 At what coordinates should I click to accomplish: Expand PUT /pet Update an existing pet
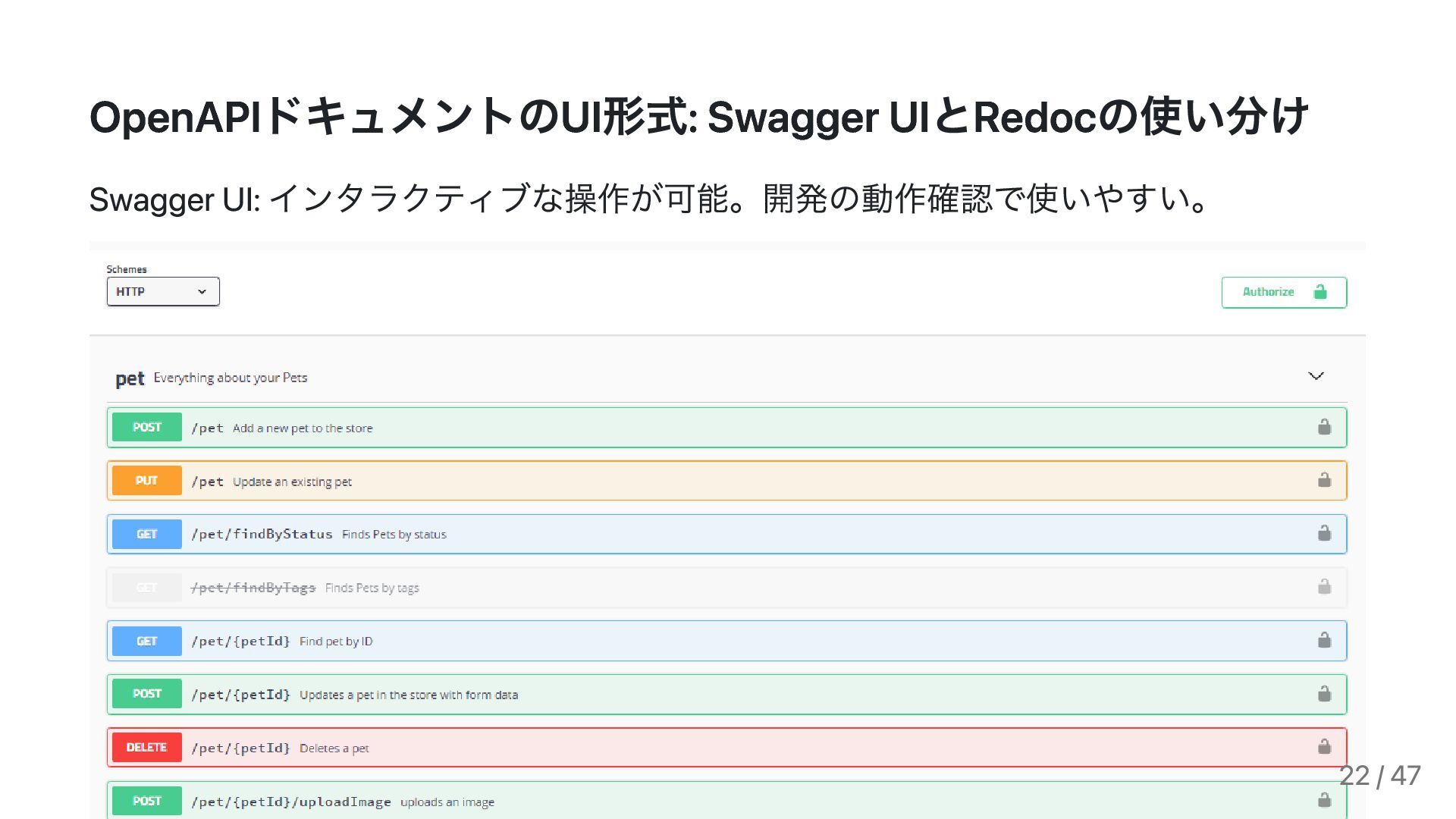[726, 481]
